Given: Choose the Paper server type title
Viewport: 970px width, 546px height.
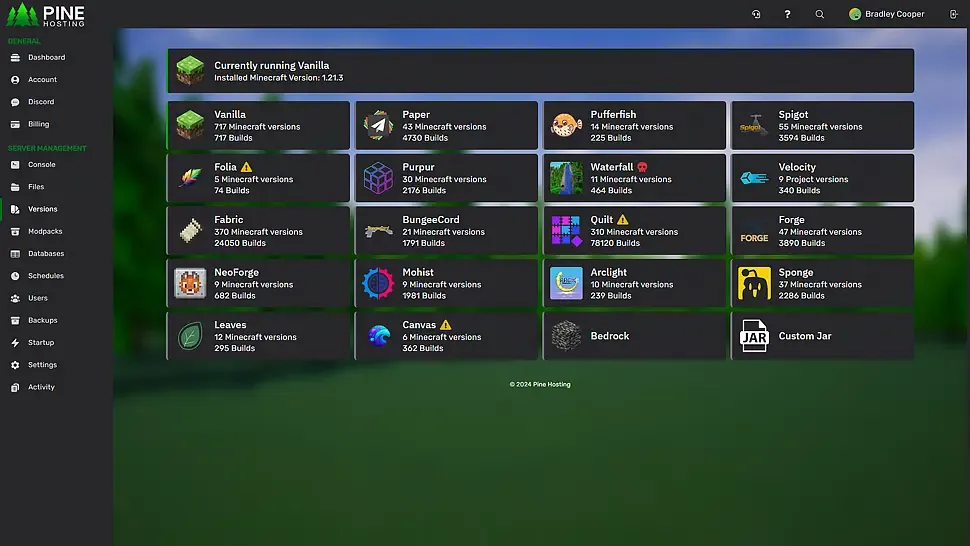Looking at the screenshot, I should (416, 114).
